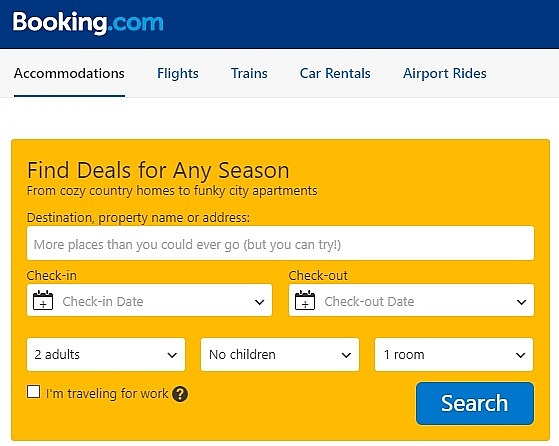Switch to the Flights tab
Image resolution: width=559 pixels, height=446 pixels.
pyautogui.click(x=178, y=73)
